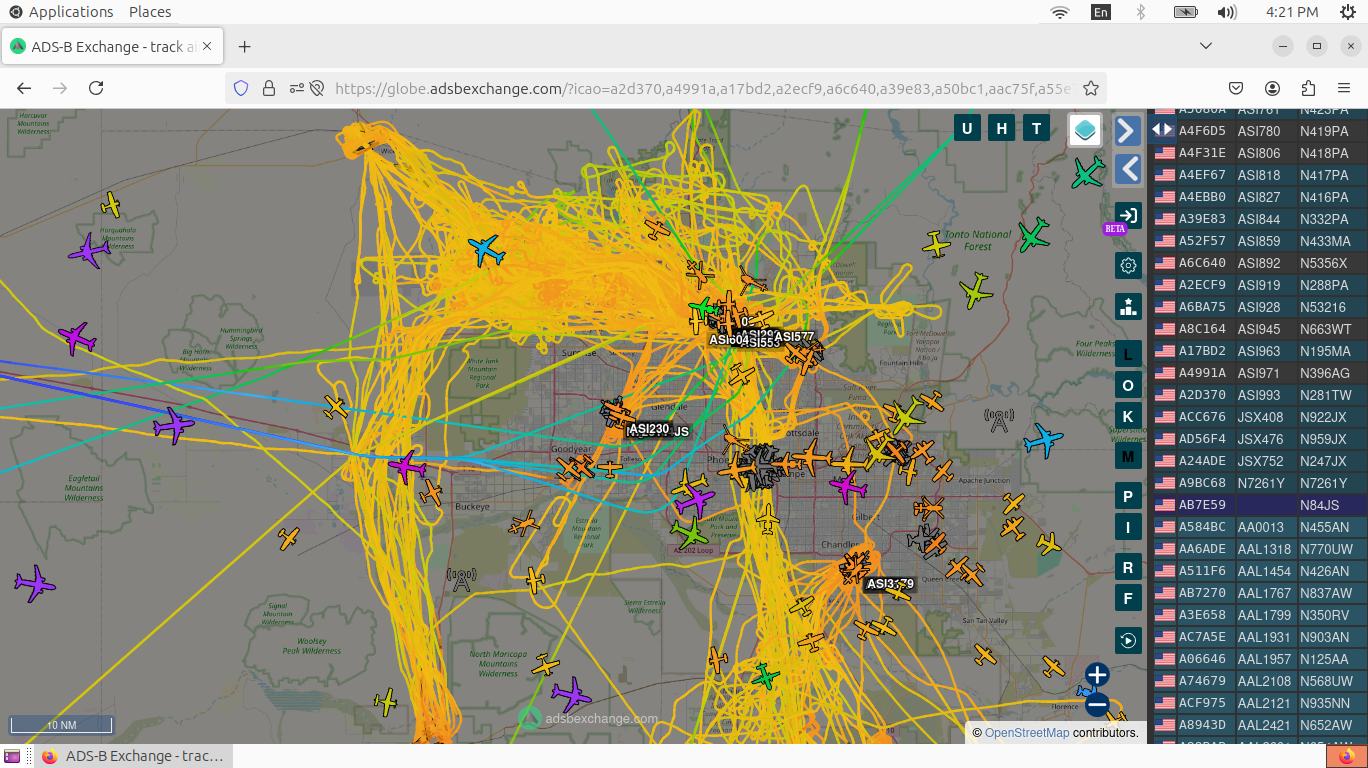This screenshot has width=1368, height=768.
Task: Open a new browser tab
Action: [244, 46]
